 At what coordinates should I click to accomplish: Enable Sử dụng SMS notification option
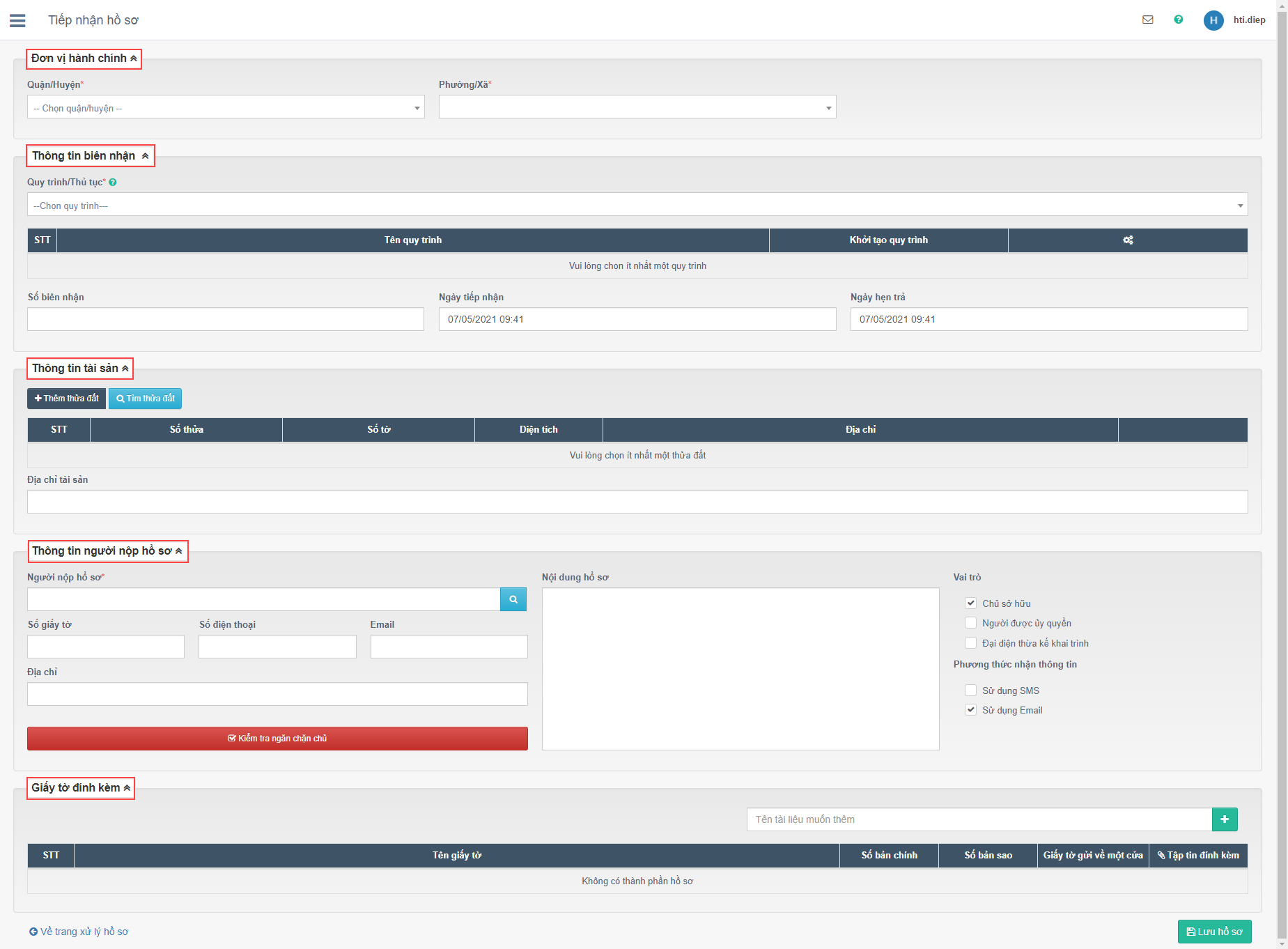click(970, 690)
